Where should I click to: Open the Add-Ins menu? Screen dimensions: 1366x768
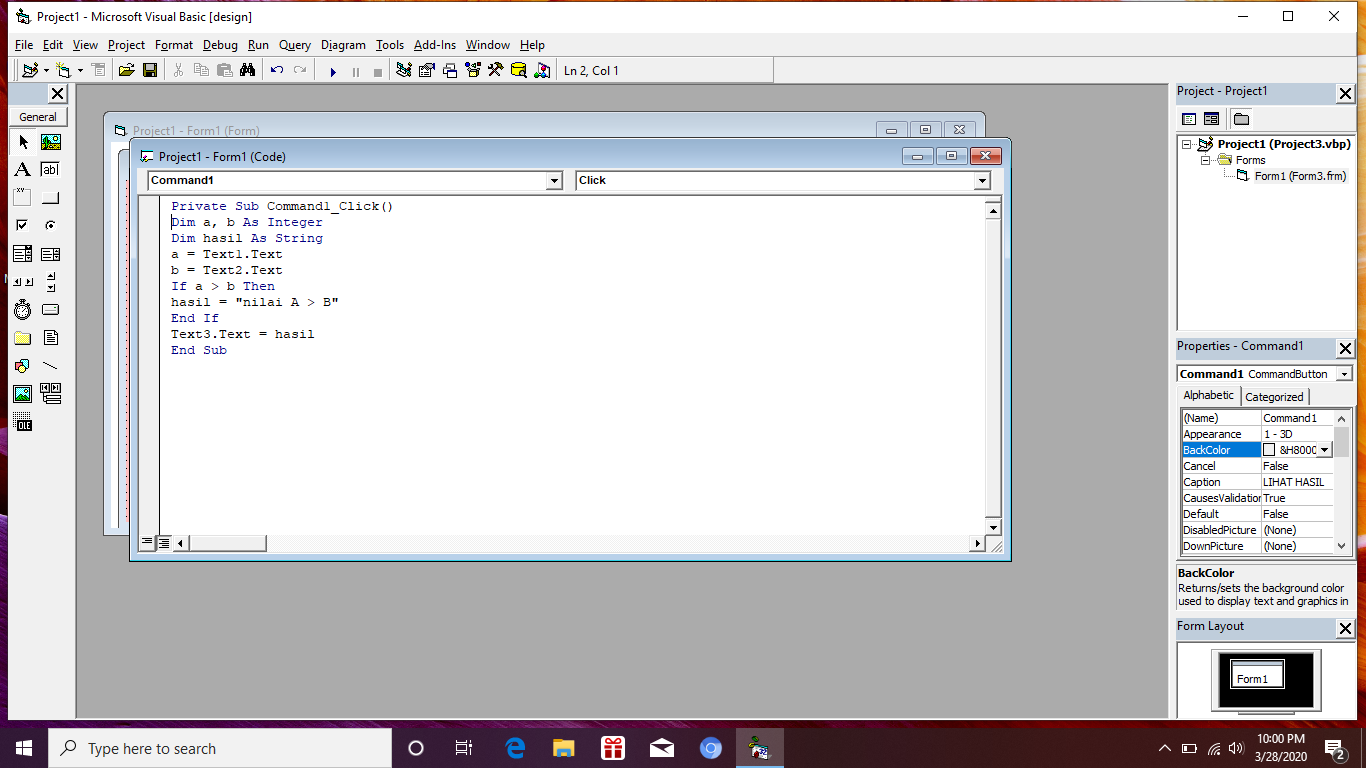(x=435, y=45)
